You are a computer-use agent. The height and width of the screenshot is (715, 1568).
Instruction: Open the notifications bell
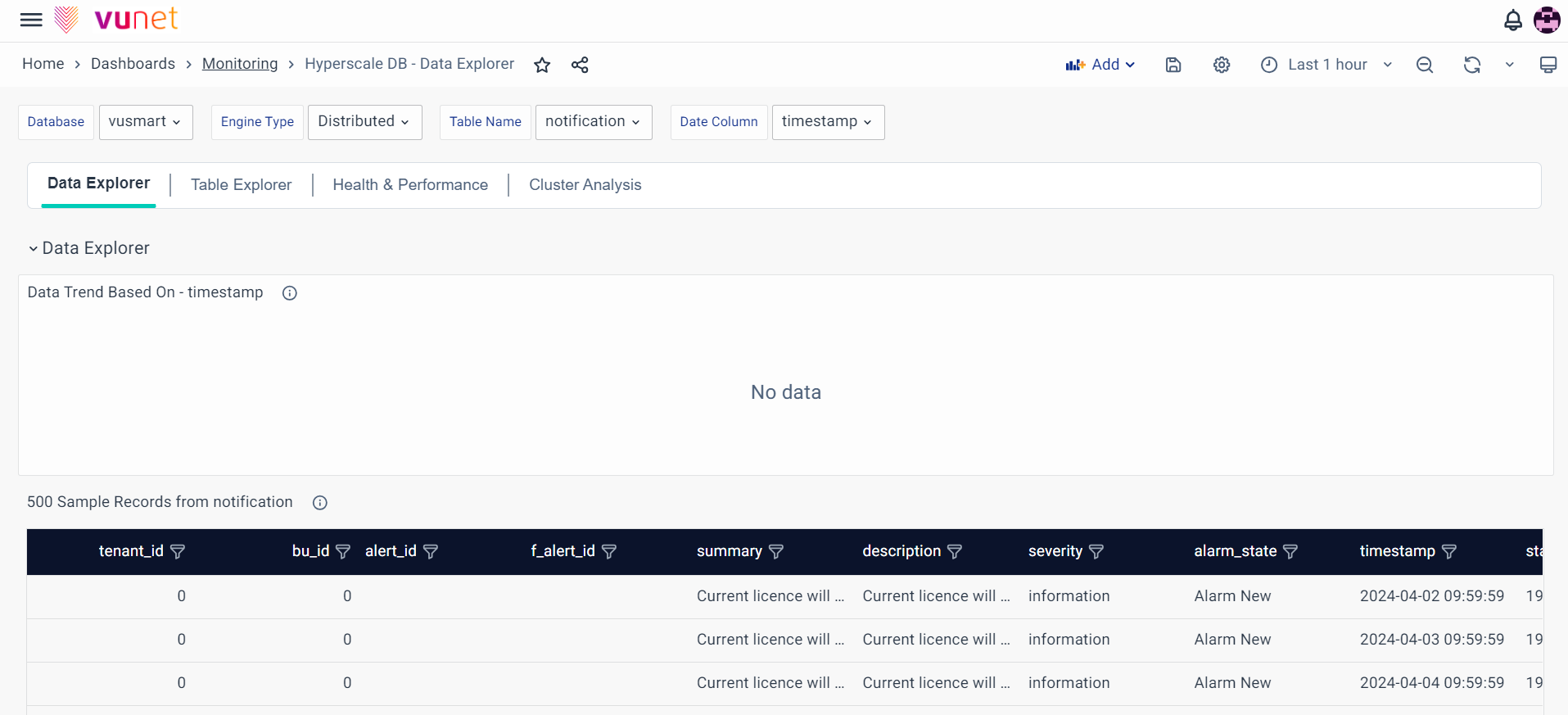pos(1512,20)
